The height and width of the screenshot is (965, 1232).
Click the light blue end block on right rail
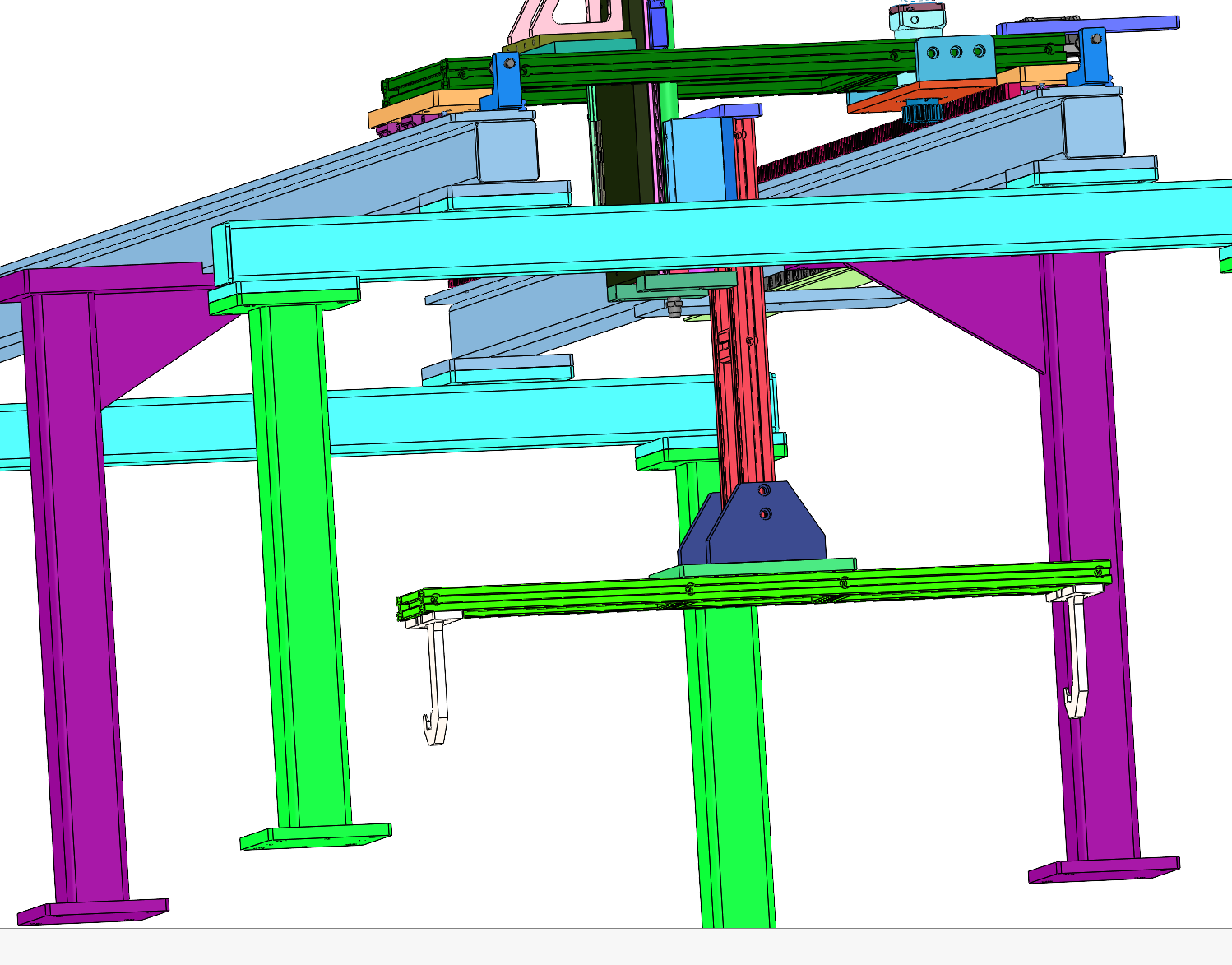[1093, 125]
